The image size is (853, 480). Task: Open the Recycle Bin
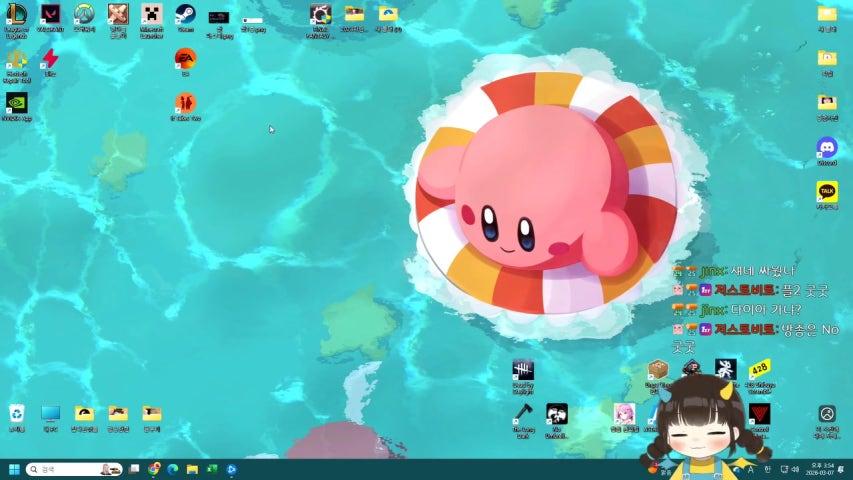(x=16, y=413)
